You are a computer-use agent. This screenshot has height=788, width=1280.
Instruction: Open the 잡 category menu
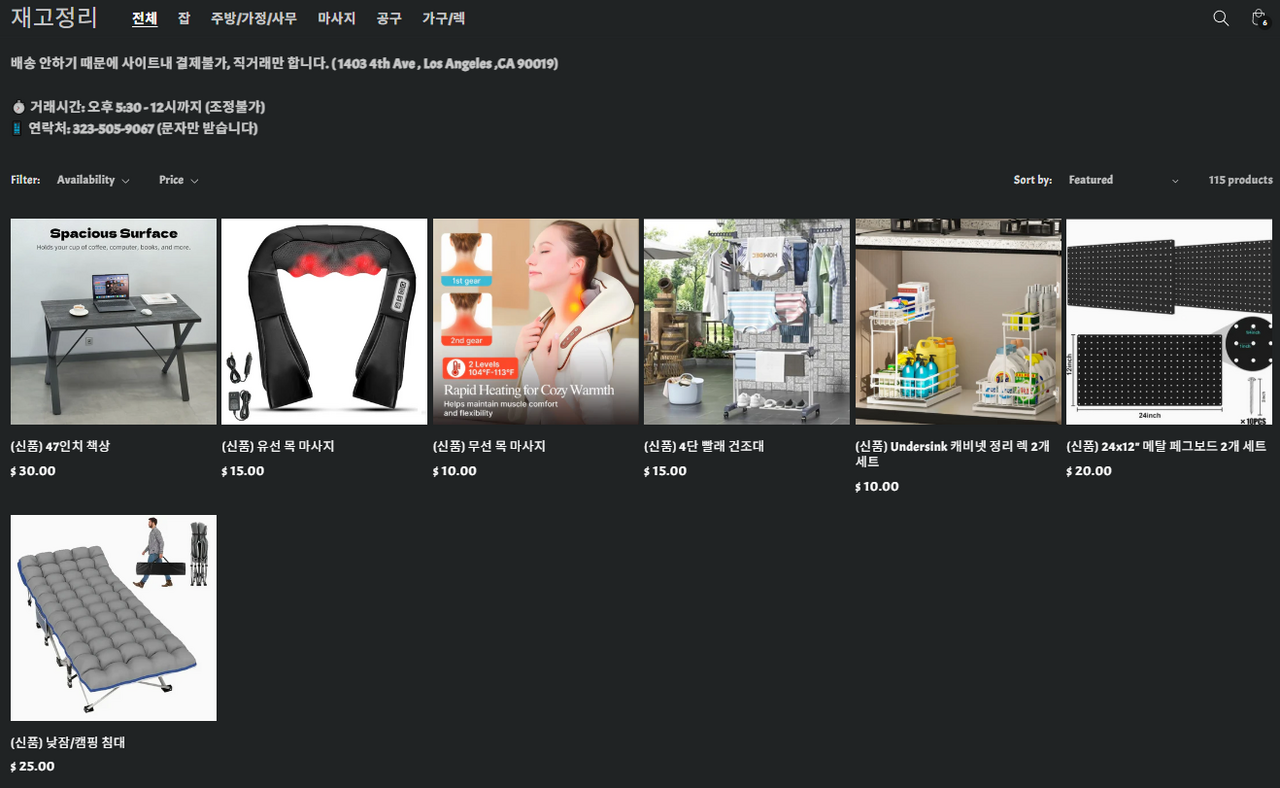point(184,19)
